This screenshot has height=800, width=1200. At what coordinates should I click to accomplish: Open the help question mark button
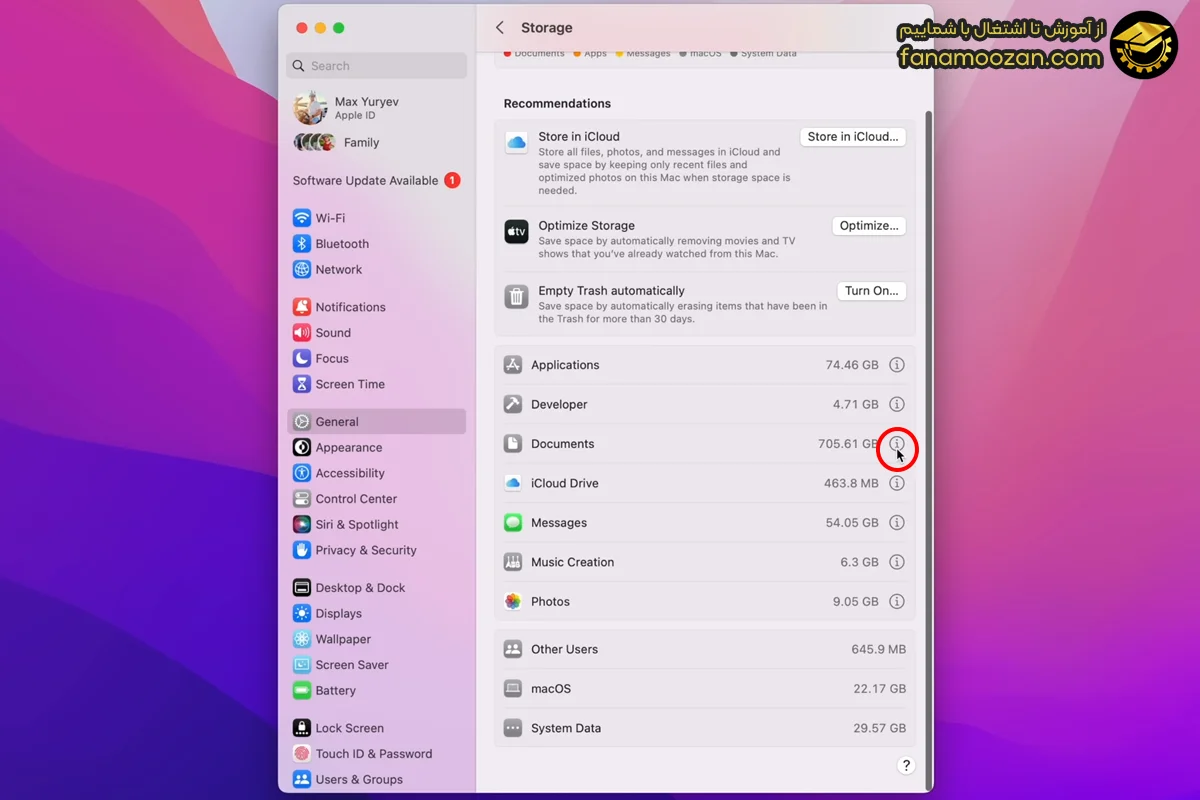[x=906, y=766]
